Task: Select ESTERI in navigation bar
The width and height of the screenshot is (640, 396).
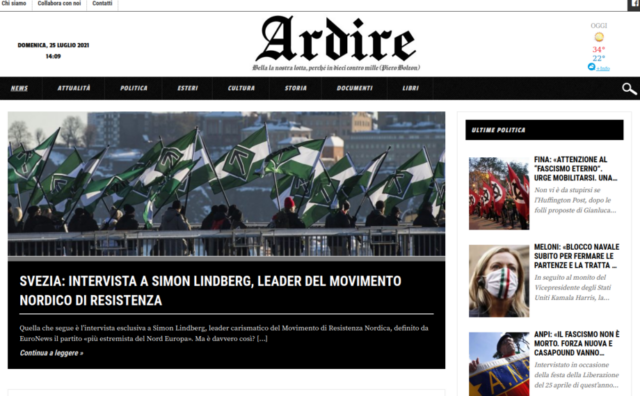Action: pyautogui.click(x=187, y=88)
